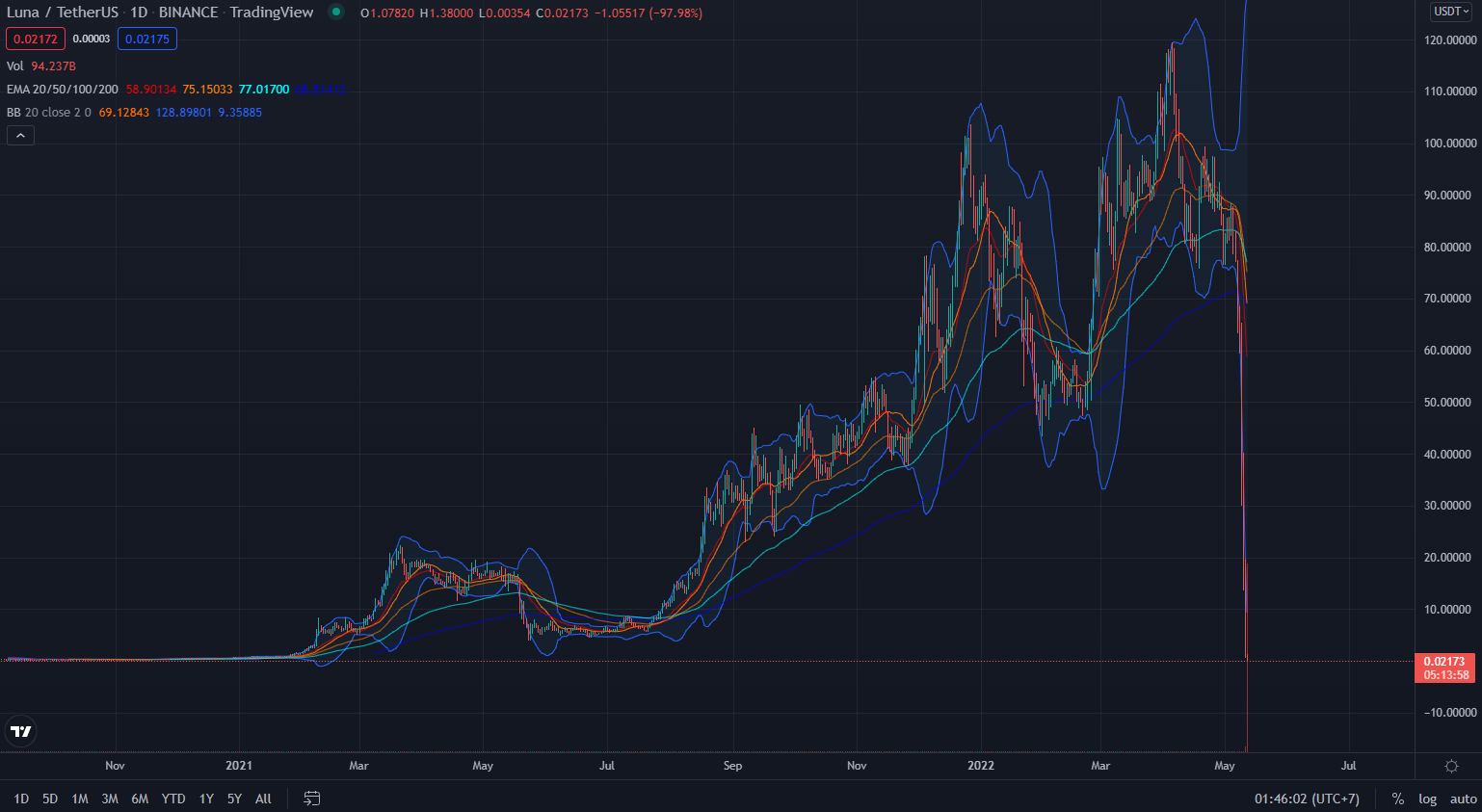The image size is (1482, 812).
Task: Collapse the indicator legend with chevron
Action: pyautogui.click(x=20, y=136)
